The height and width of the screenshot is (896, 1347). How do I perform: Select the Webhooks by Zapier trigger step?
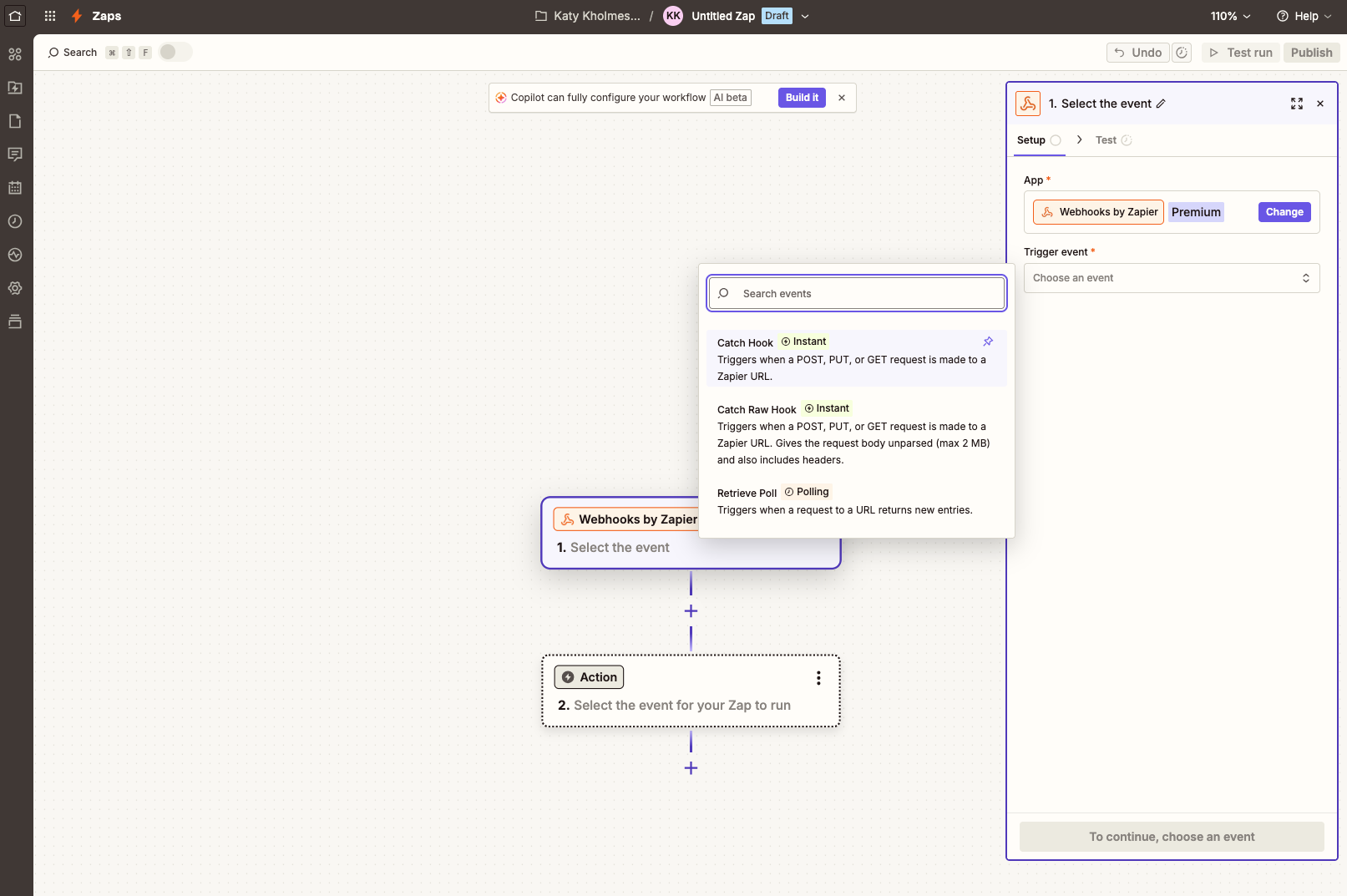coord(691,534)
